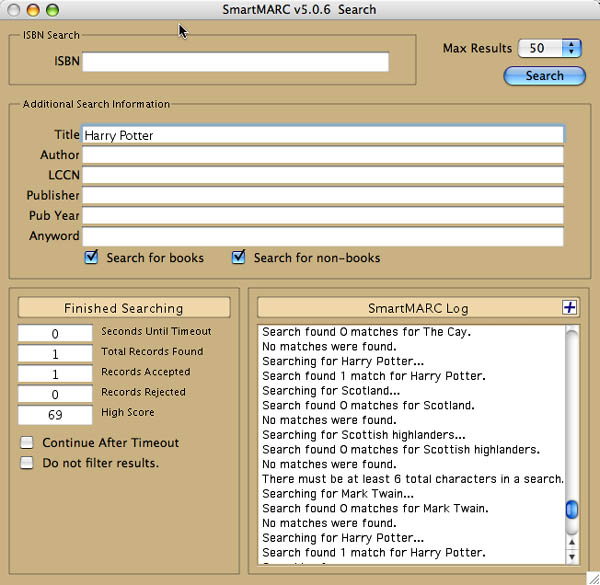Image resolution: width=600 pixels, height=585 pixels.
Task: Select log line 'Searching for Scotland...'
Action: point(331,391)
